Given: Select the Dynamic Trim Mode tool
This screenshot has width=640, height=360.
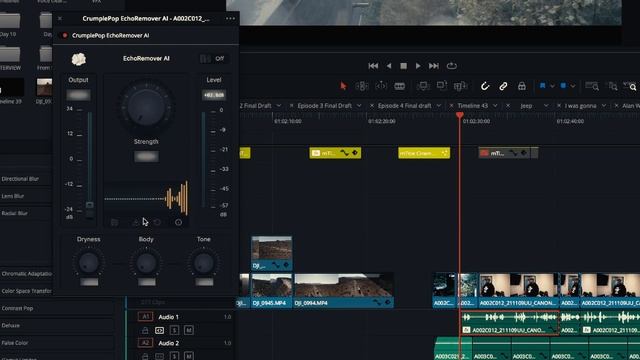Looking at the screenshot, I should point(381,86).
